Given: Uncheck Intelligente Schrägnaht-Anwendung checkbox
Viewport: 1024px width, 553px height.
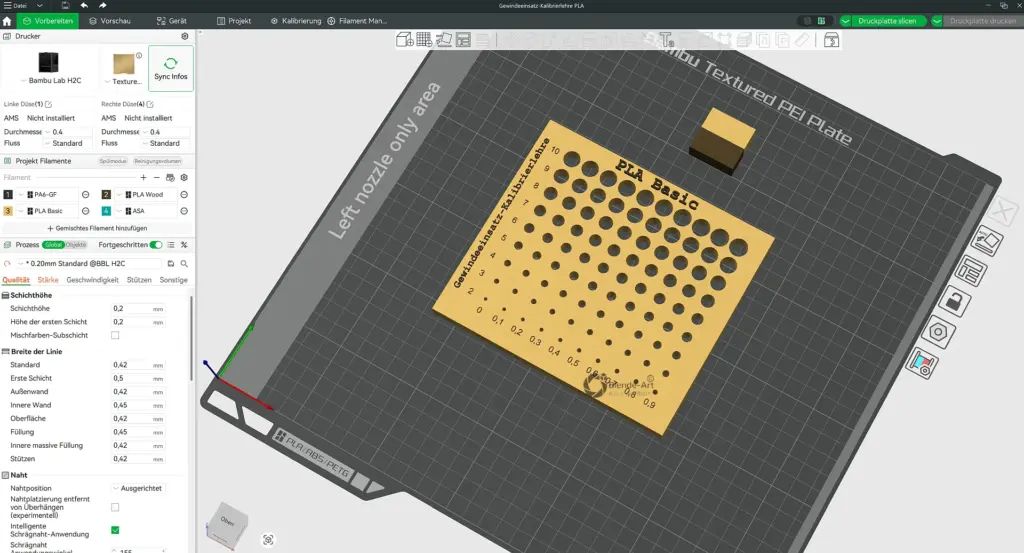Looking at the screenshot, I should click(x=115, y=530).
